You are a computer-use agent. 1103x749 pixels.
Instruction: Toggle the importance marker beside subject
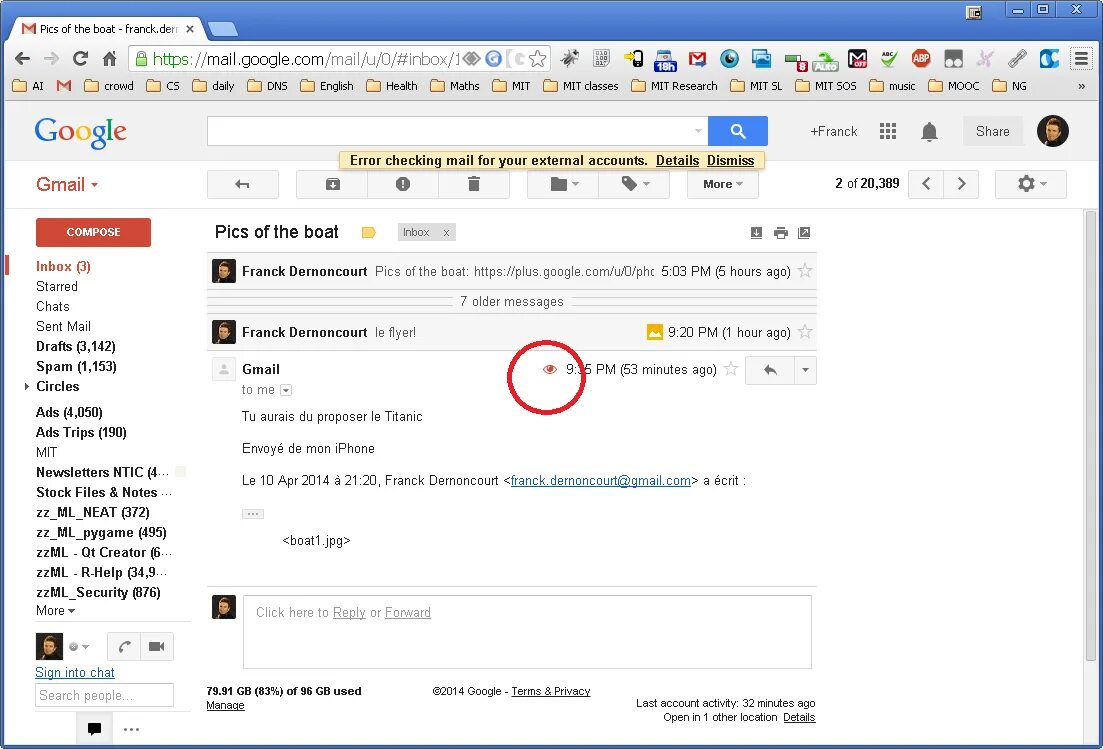[x=369, y=233]
